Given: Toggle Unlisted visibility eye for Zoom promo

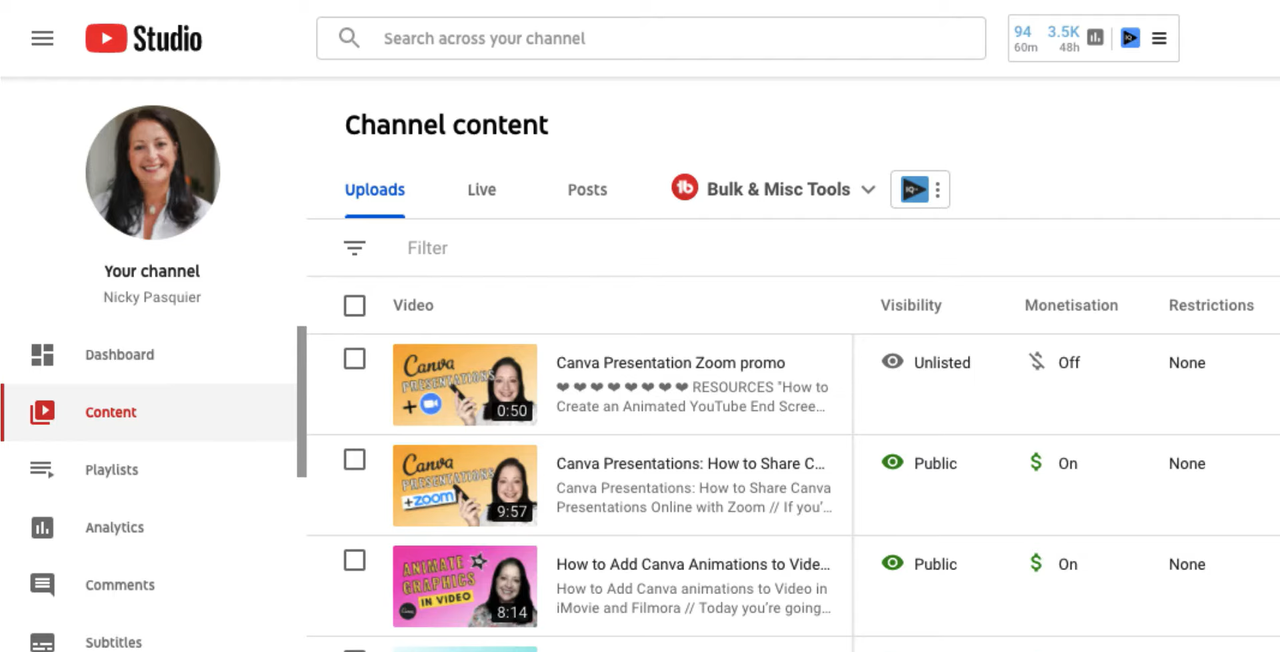Looking at the screenshot, I should (892, 361).
